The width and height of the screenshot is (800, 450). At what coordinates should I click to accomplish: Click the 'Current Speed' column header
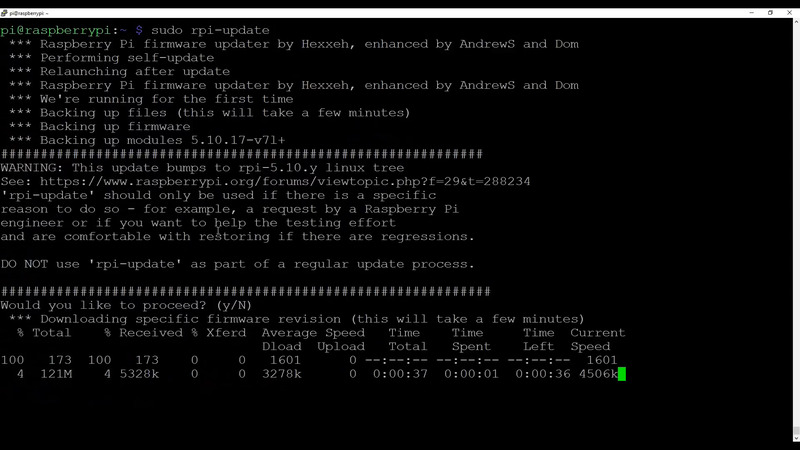point(597,339)
